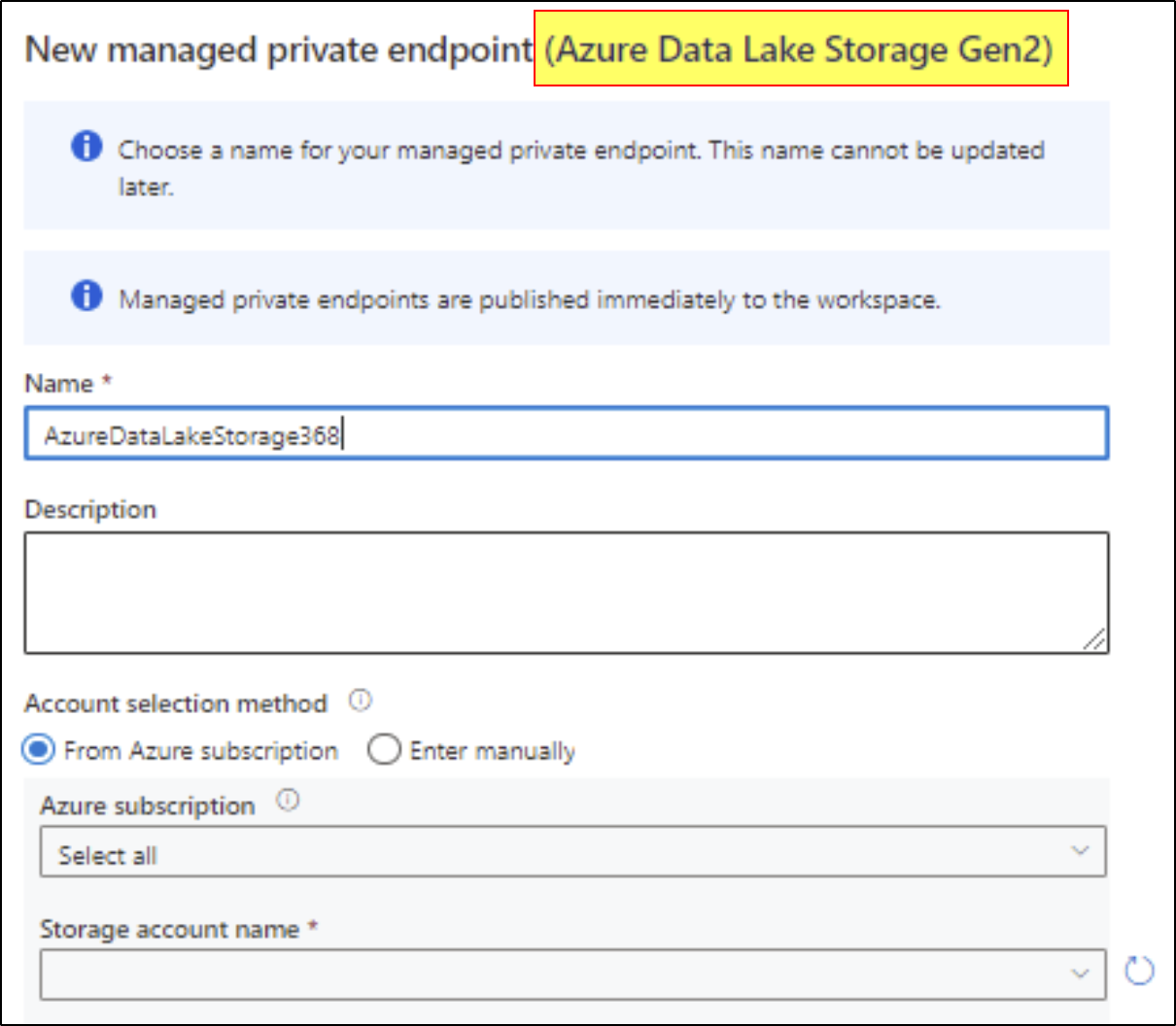1176x1026 pixels.
Task: Open the Azure subscription dropdown
Action: click(x=572, y=851)
